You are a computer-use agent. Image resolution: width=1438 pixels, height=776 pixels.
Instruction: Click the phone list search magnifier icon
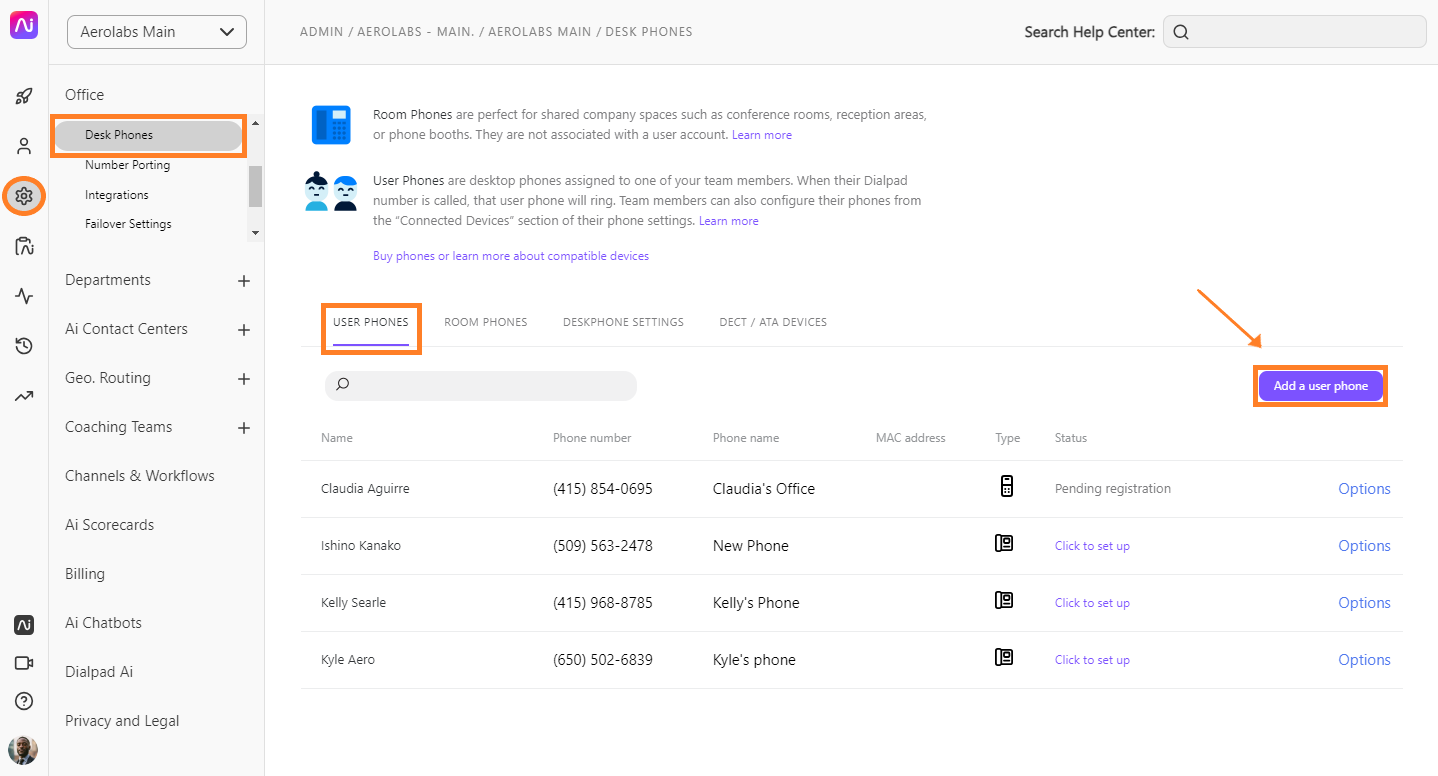point(343,385)
